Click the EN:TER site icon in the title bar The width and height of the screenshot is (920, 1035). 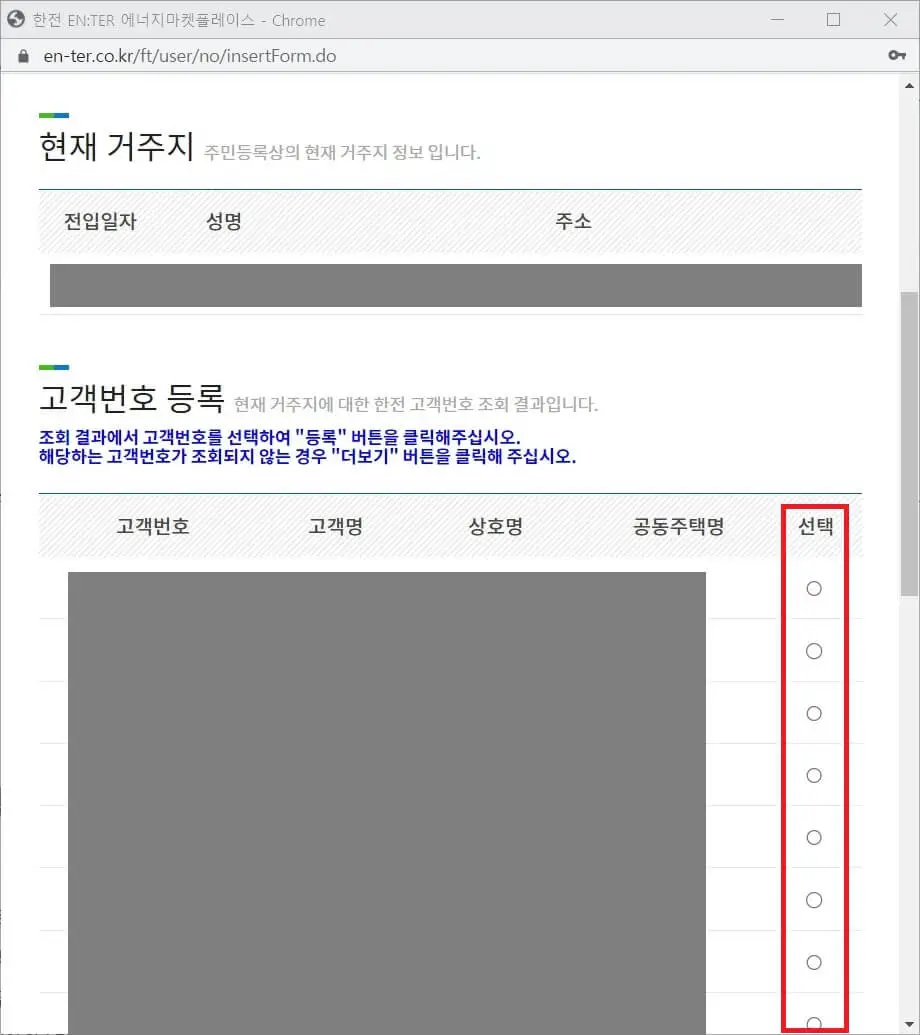tap(16, 19)
